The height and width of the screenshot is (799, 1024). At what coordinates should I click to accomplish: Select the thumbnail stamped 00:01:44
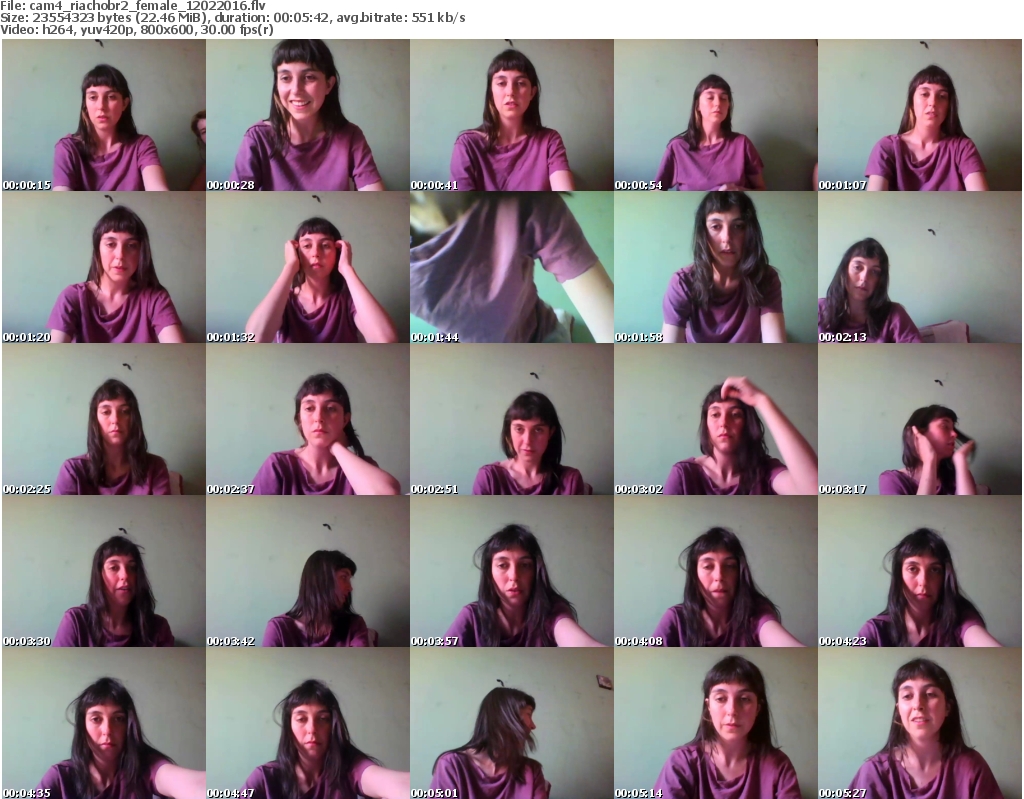click(x=511, y=267)
